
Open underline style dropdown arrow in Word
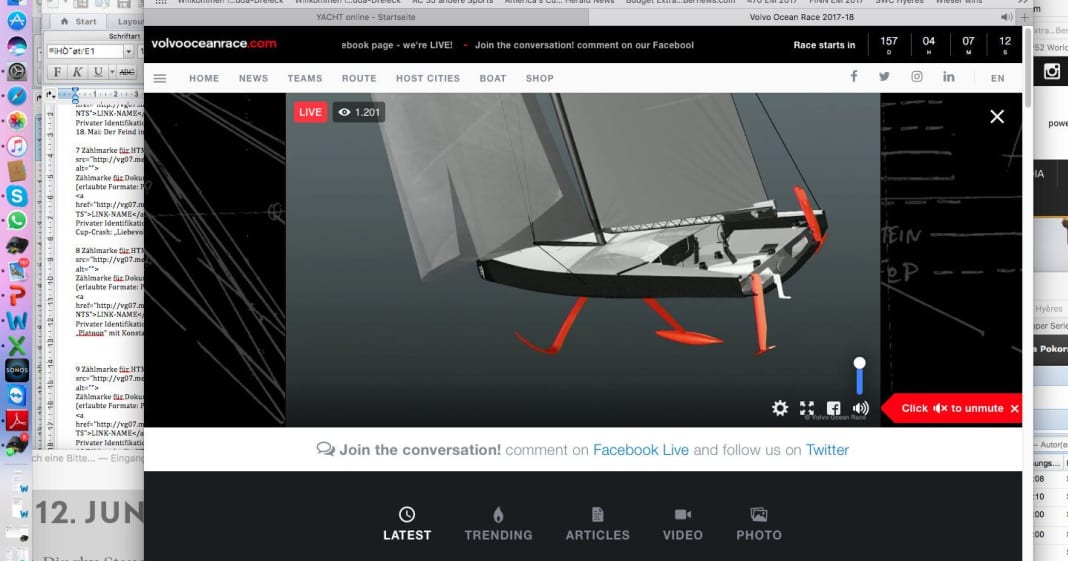[112, 71]
